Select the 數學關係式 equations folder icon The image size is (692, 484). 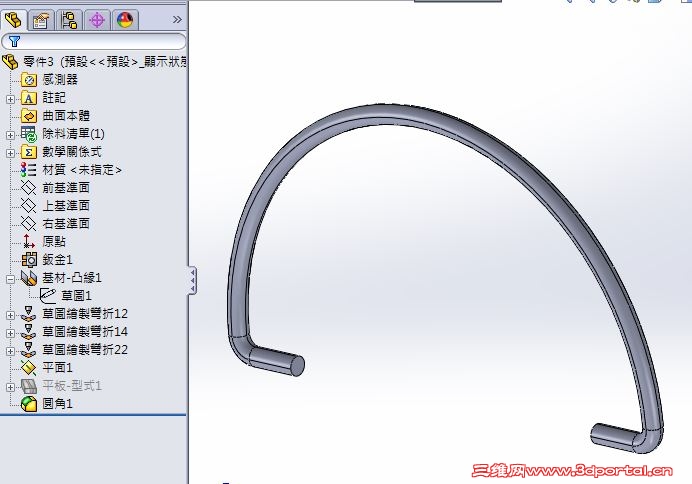[x=29, y=152]
